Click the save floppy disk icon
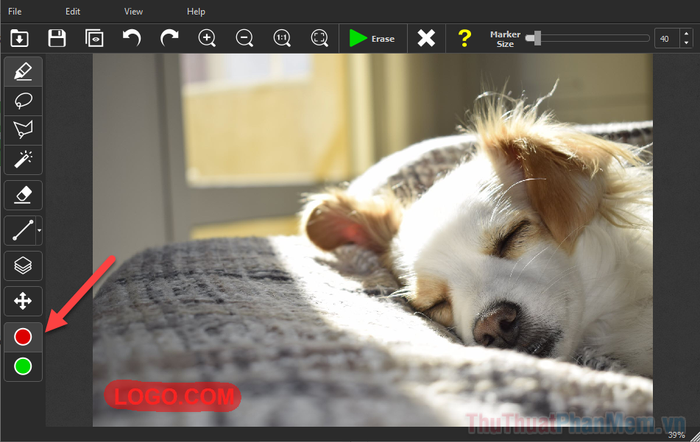Image resolution: width=700 pixels, height=442 pixels. pos(57,38)
